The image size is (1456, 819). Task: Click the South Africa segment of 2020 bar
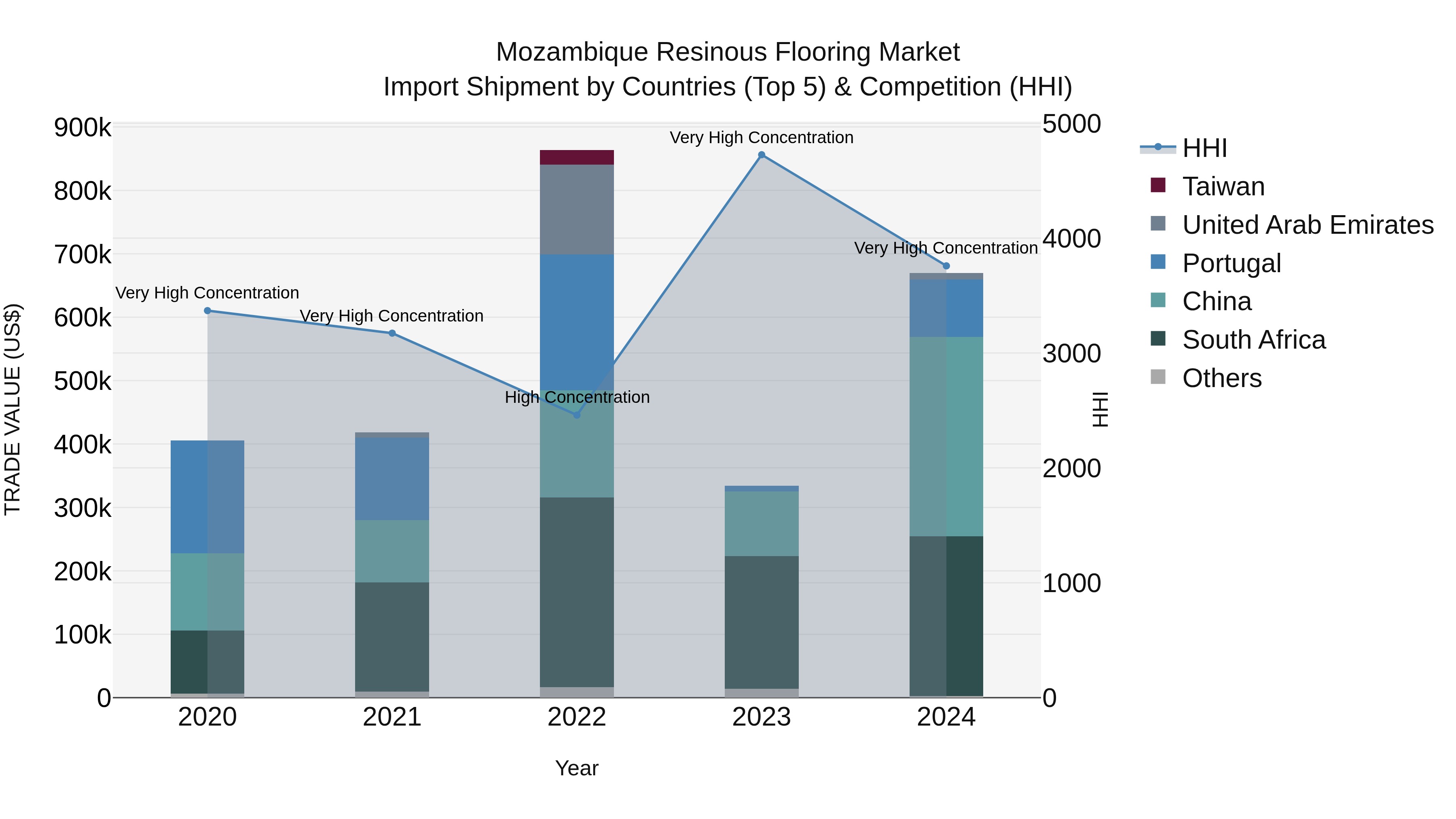click(x=207, y=662)
